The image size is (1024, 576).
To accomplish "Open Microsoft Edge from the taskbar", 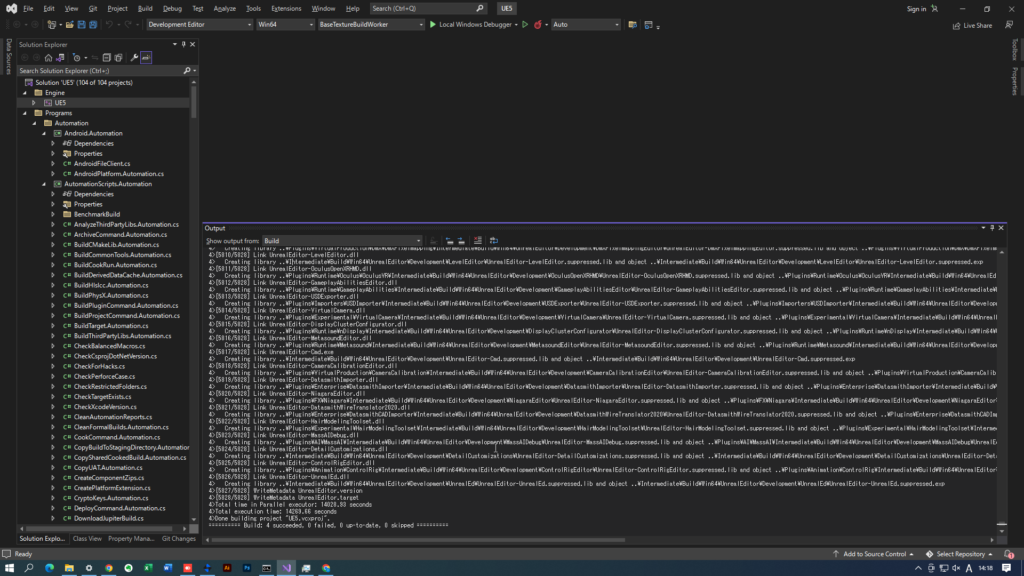I will pyautogui.click(x=49, y=568).
